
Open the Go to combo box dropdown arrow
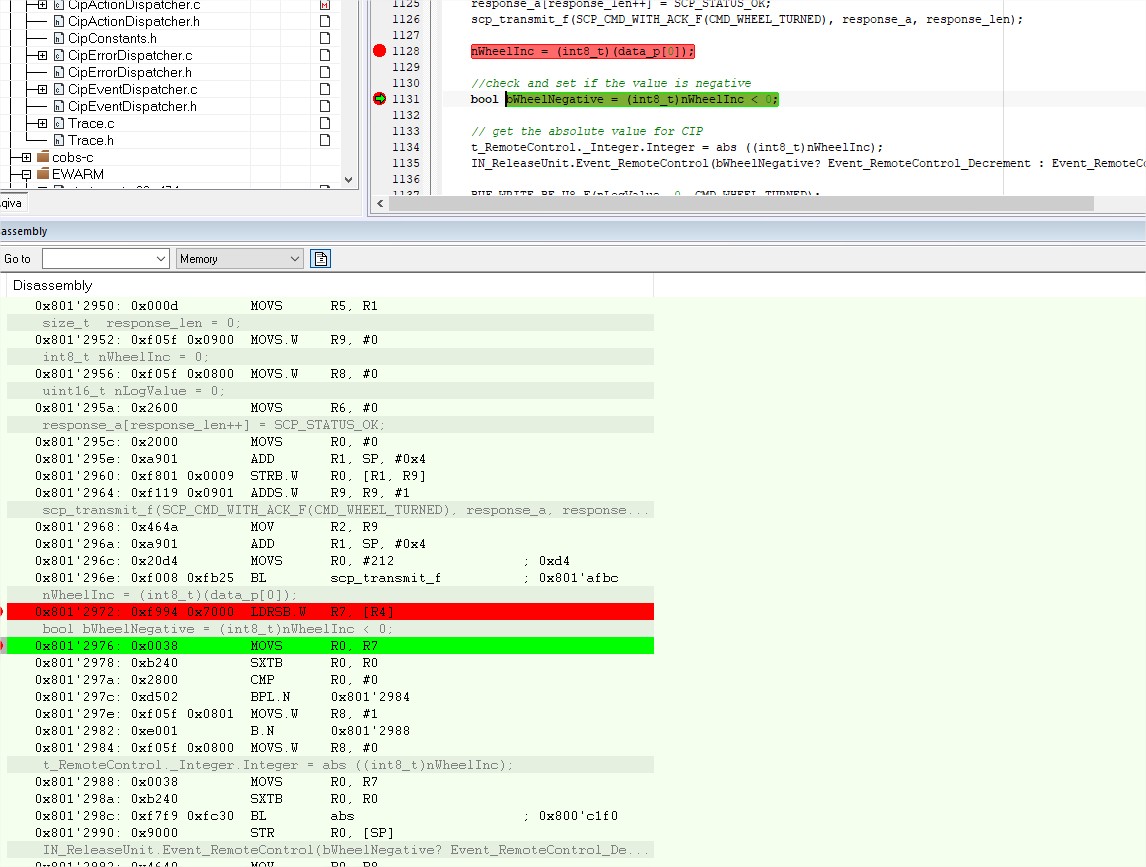(161, 259)
